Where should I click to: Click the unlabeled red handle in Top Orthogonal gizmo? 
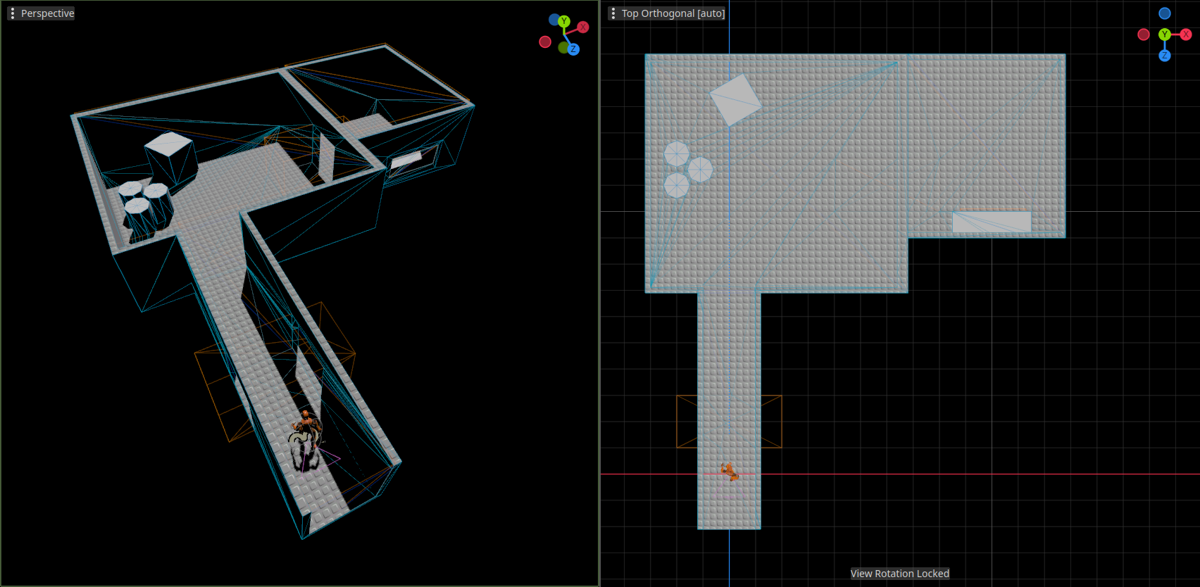1144,34
